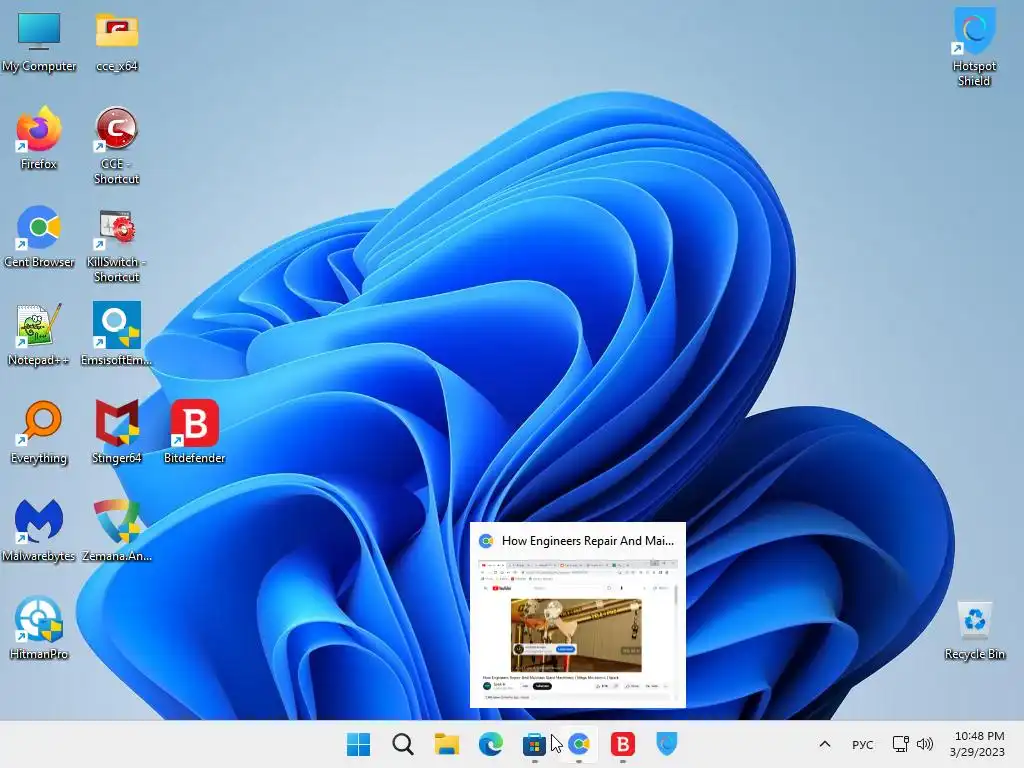The width and height of the screenshot is (1024, 768).
Task: Open Hotspot Shield from the taskbar
Action: click(x=667, y=744)
